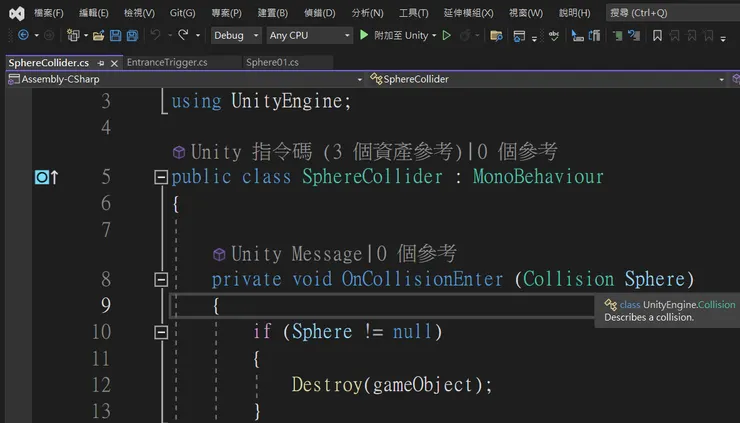
Task: Click the Visual Studio logo icon
Action: (x=17, y=13)
